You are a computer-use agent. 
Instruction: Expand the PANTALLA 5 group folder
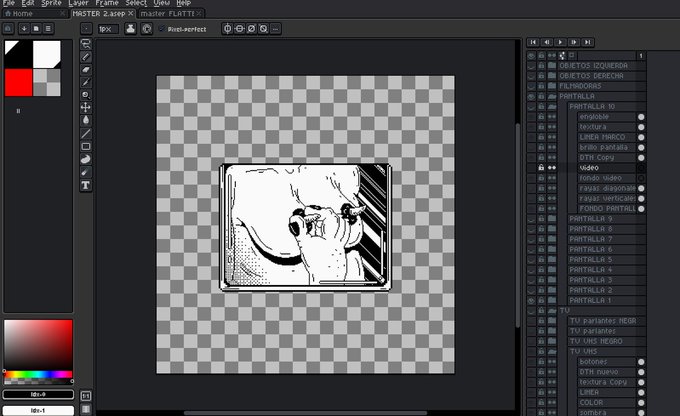(x=552, y=259)
